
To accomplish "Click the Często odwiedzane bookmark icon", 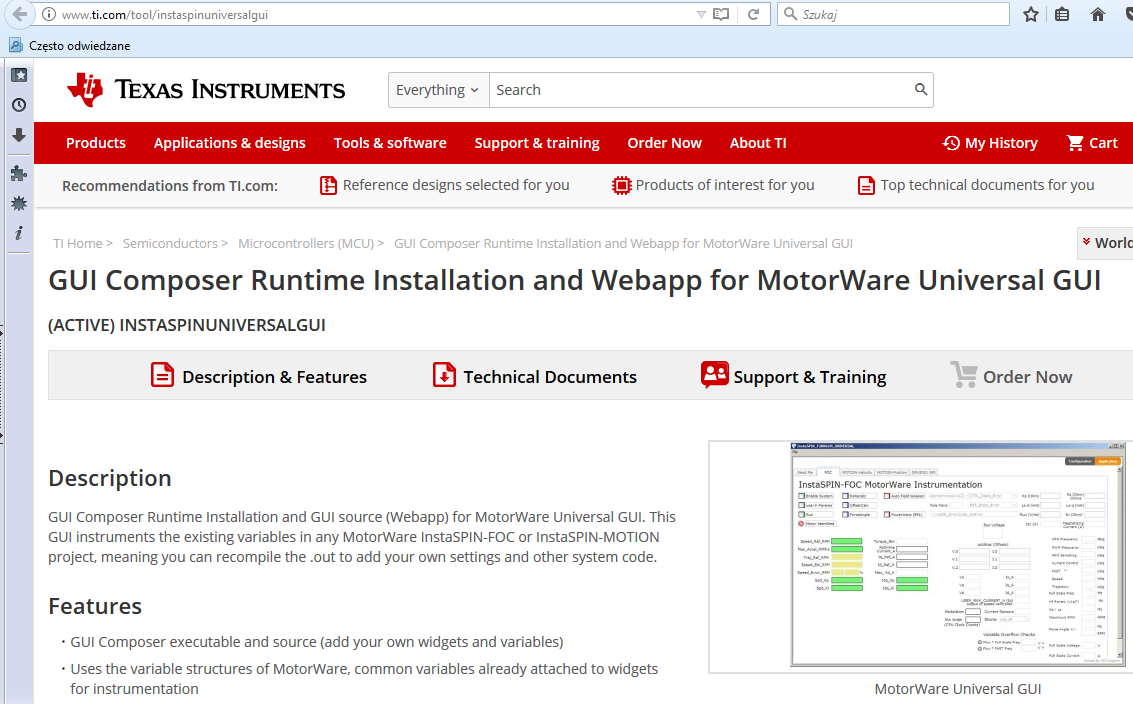I will coord(16,46).
